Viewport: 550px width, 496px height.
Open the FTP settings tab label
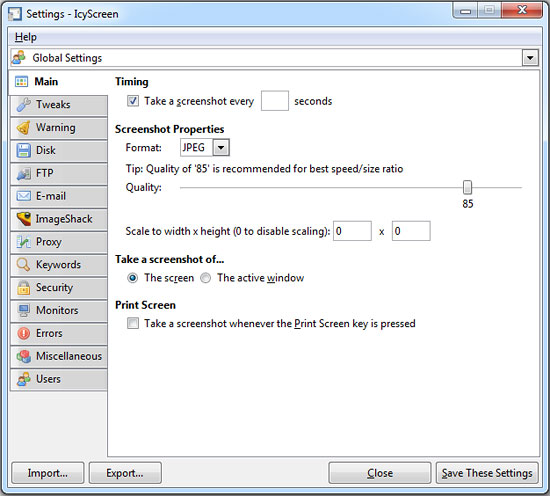[x=45, y=173]
